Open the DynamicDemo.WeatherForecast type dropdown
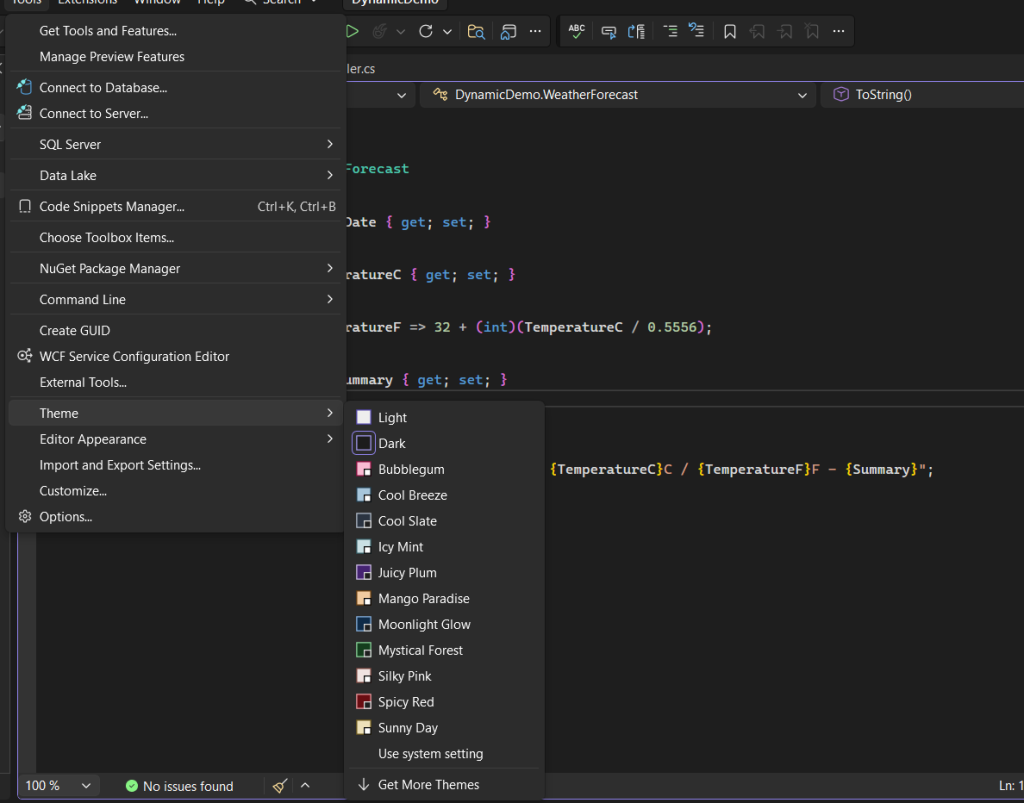Screen dimensions: 1024x803 [618, 95]
